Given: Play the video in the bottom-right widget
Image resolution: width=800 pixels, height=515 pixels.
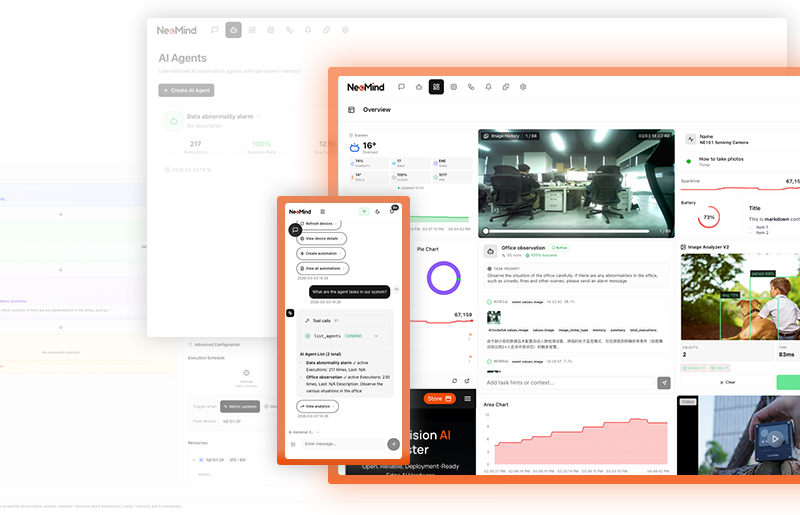Looking at the screenshot, I should [774, 438].
